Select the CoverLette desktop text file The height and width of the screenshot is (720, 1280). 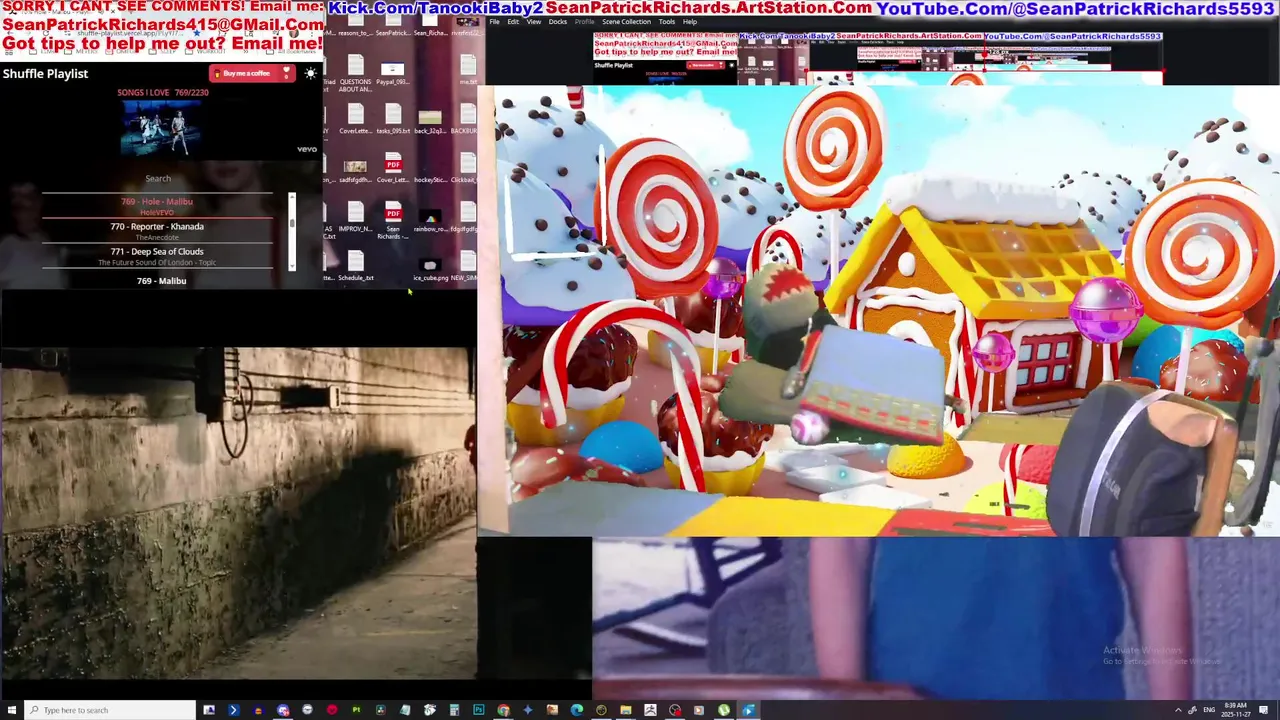pos(356,117)
